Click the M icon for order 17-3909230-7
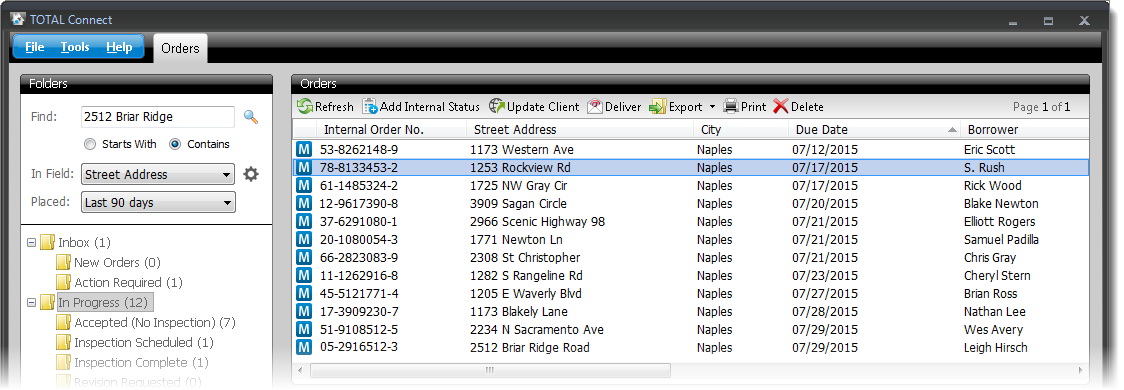 pos(304,312)
